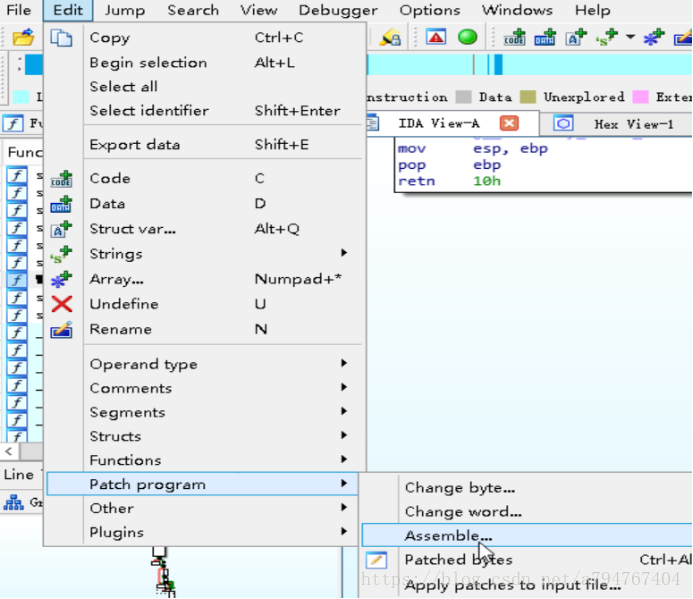The height and width of the screenshot is (599, 693).
Task: Click the blue star Array toolbar icon
Action: point(653,38)
